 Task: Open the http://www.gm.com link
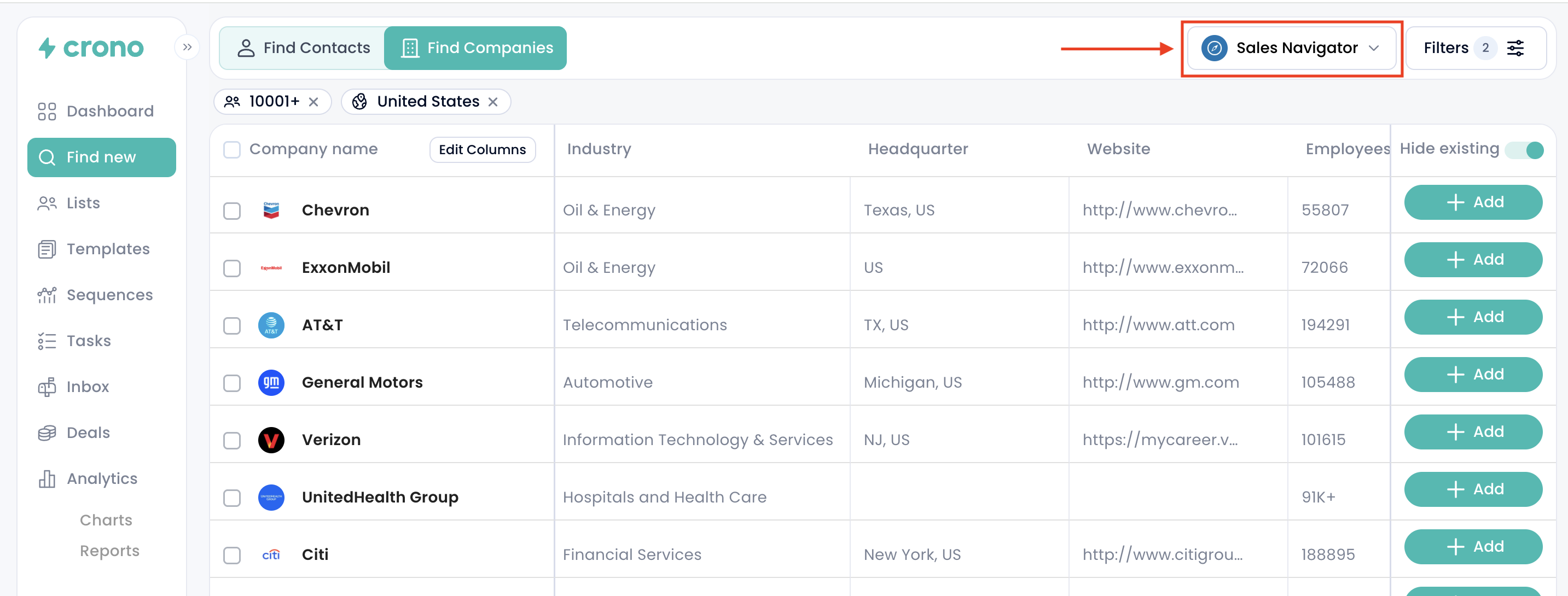tap(1161, 383)
